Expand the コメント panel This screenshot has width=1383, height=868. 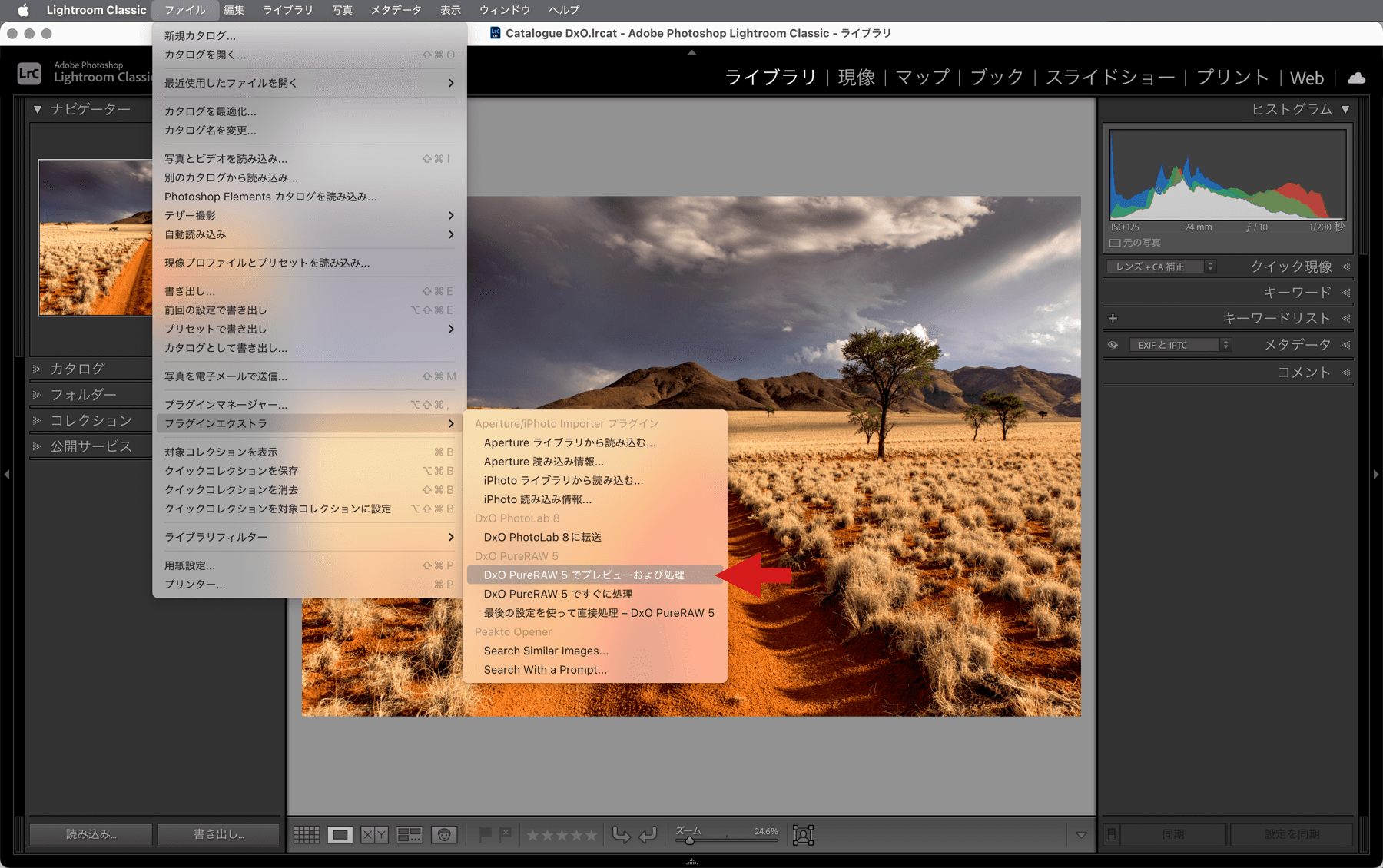(x=1346, y=373)
